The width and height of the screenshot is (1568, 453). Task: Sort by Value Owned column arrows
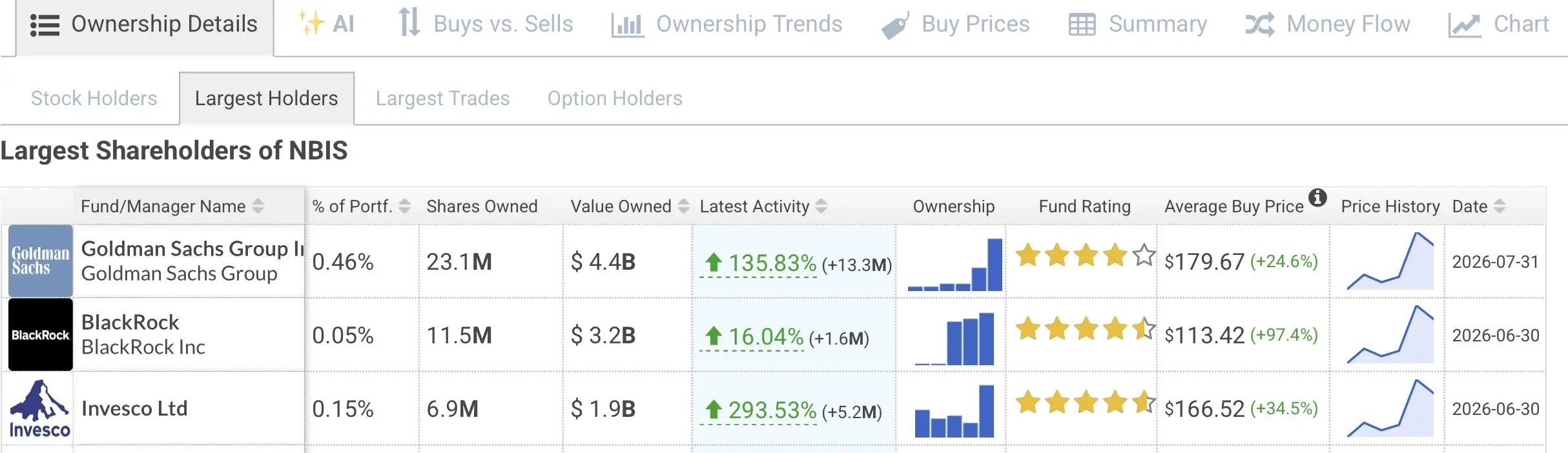[x=684, y=206]
